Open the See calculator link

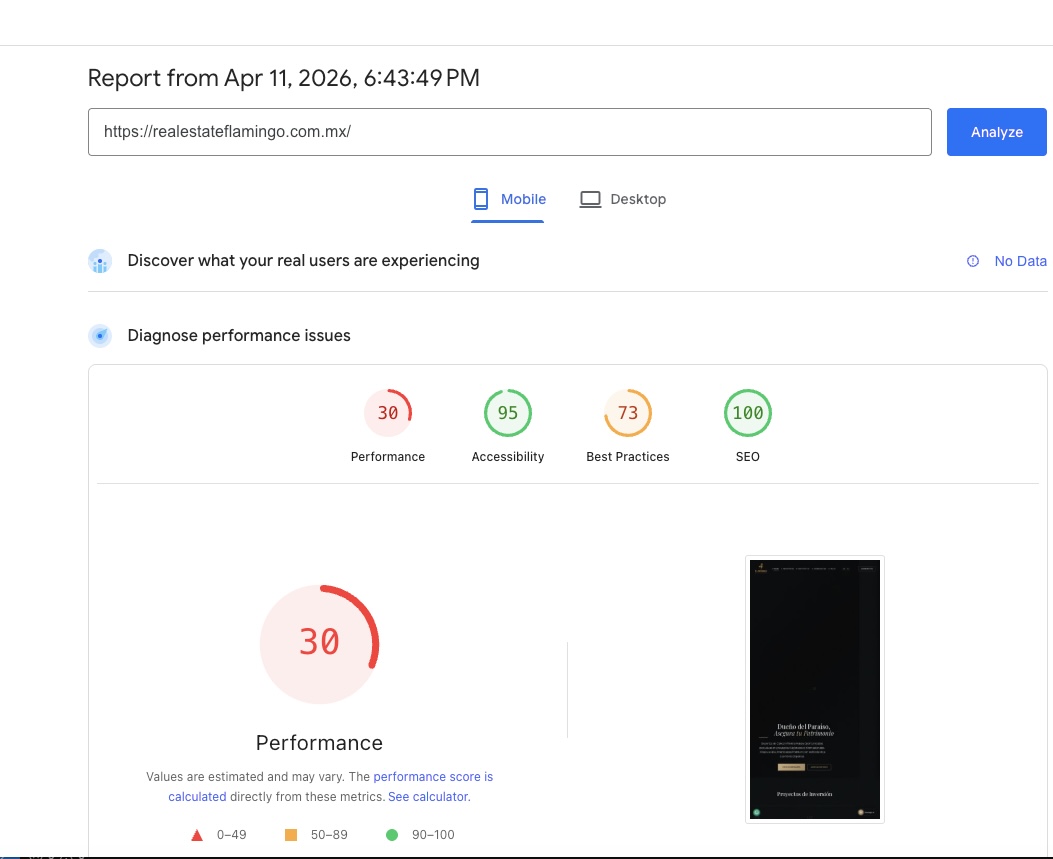428,796
